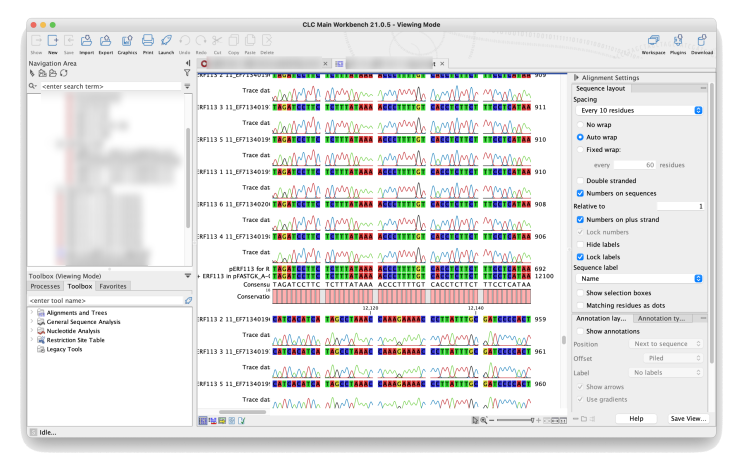The image size is (743, 473).
Task: Toggle the Double stranded checkbox
Action: pos(580,181)
